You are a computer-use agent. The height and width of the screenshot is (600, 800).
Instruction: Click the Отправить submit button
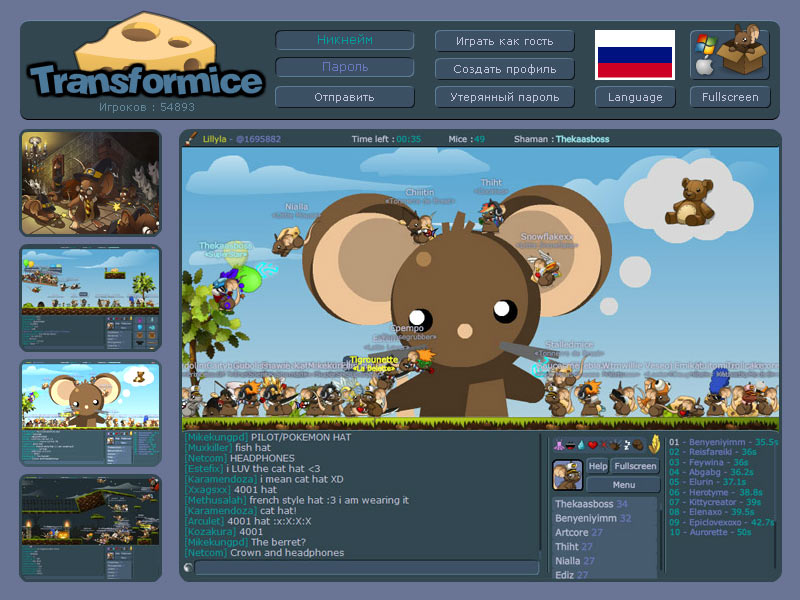[344, 97]
